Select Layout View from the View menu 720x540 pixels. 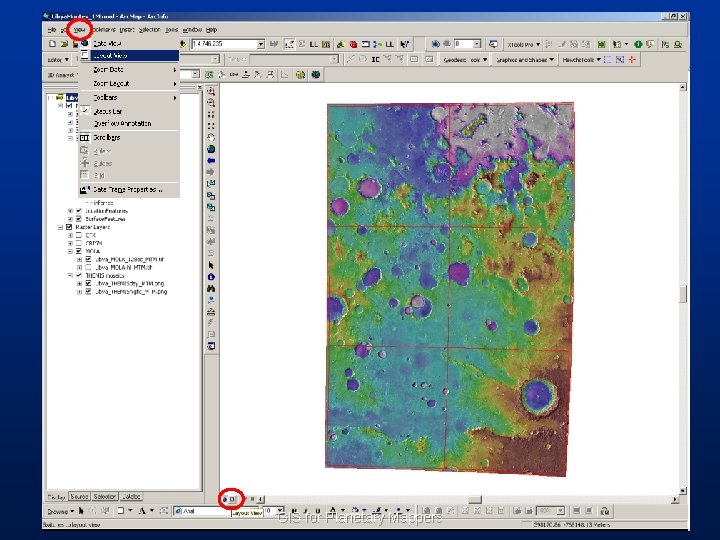(108, 56)
